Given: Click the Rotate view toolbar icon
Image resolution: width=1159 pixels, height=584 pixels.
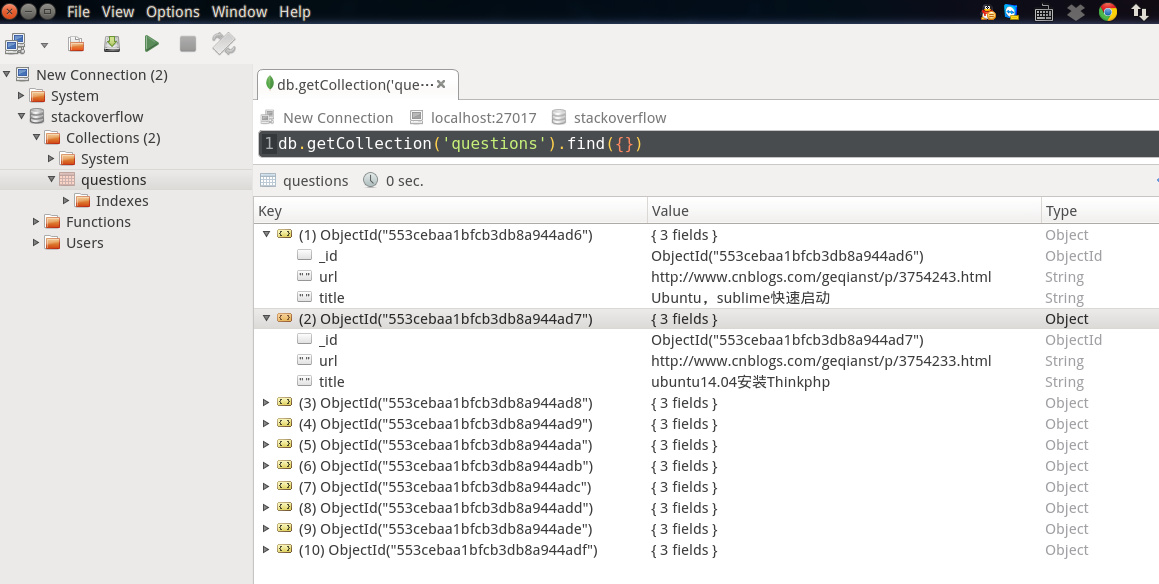Looking at the screenshot, I should point(224,44).
